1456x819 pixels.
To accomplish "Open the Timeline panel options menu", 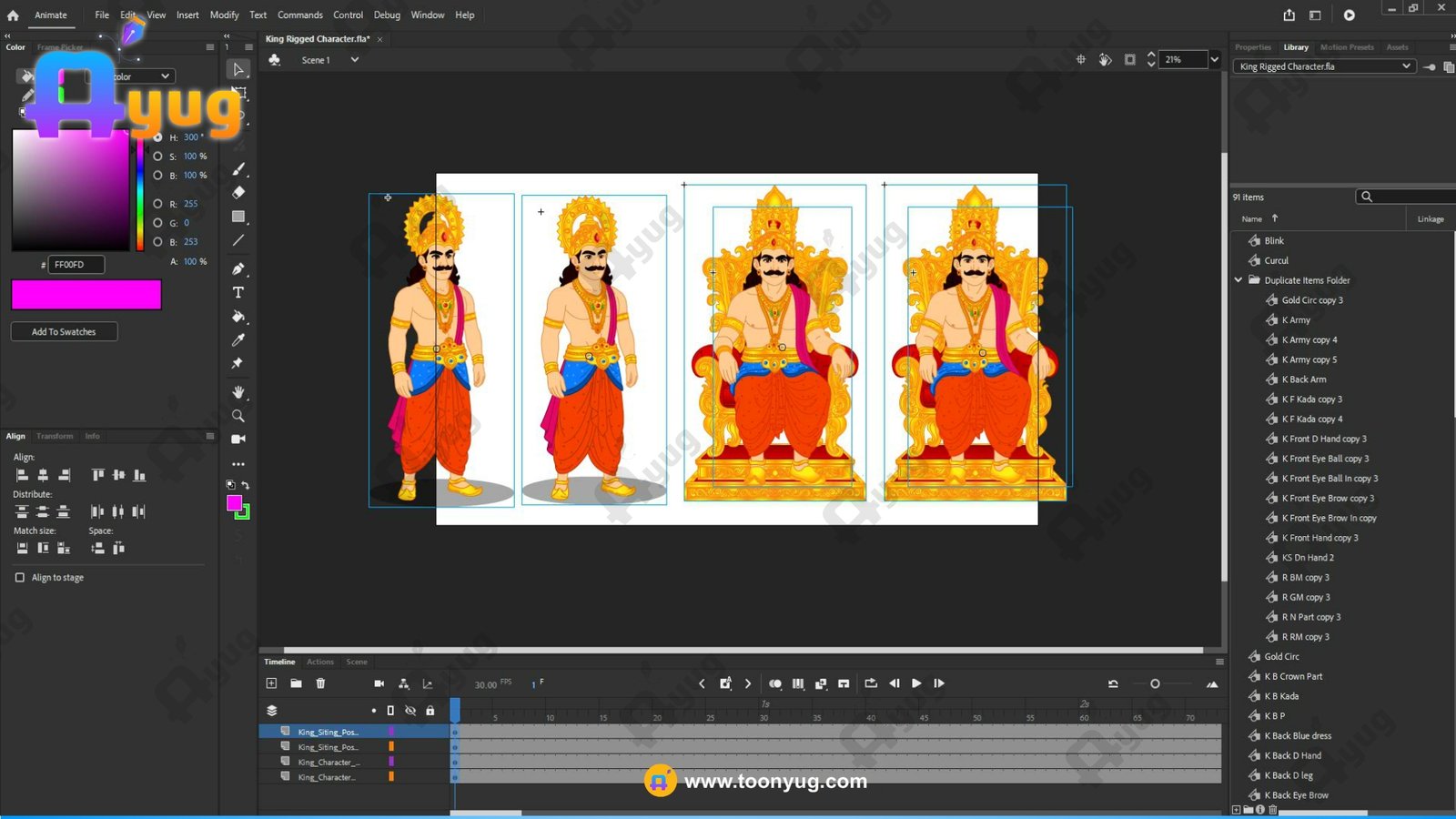I will point(1219,662).
